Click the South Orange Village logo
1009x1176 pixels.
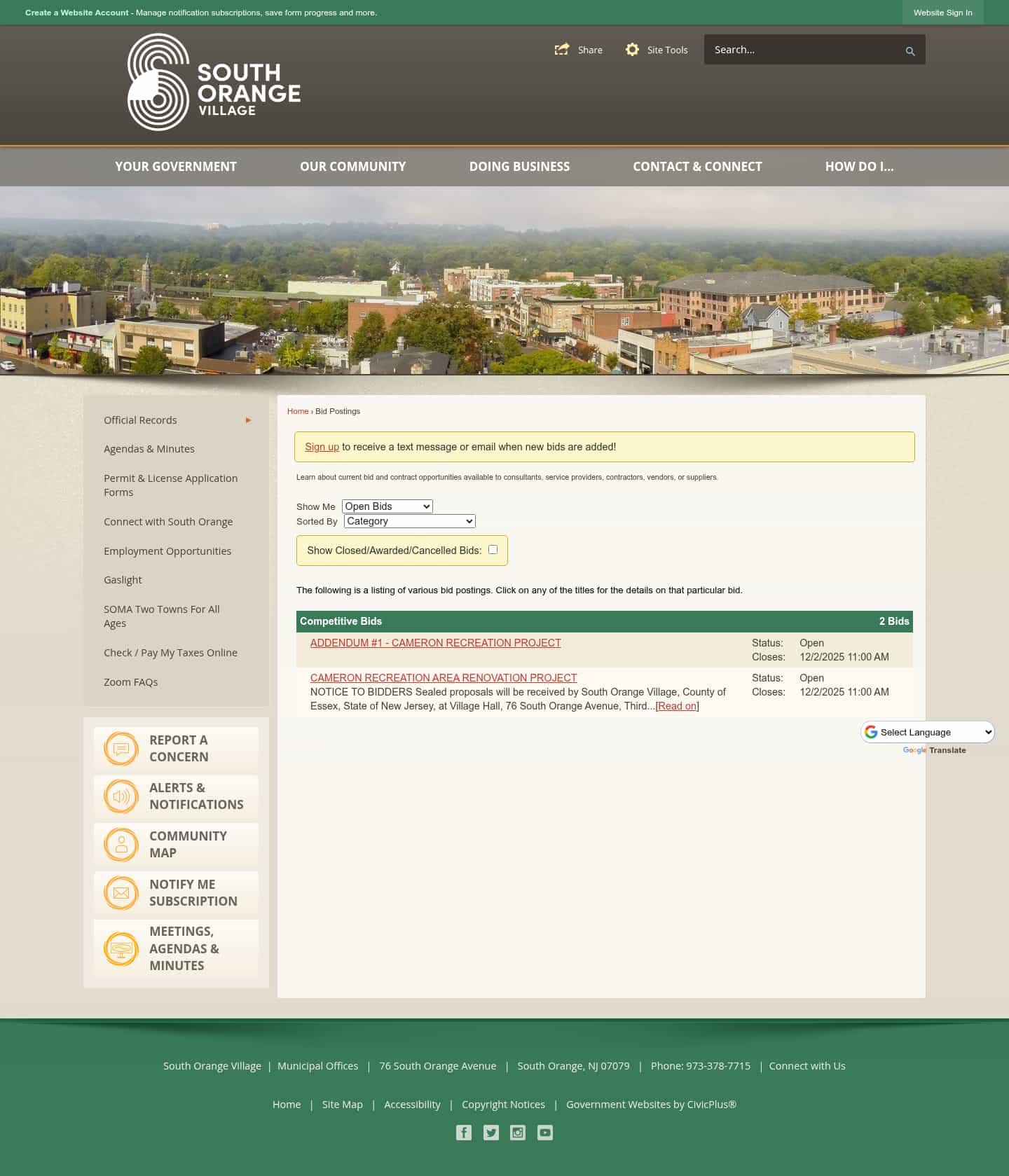point(214,82)
